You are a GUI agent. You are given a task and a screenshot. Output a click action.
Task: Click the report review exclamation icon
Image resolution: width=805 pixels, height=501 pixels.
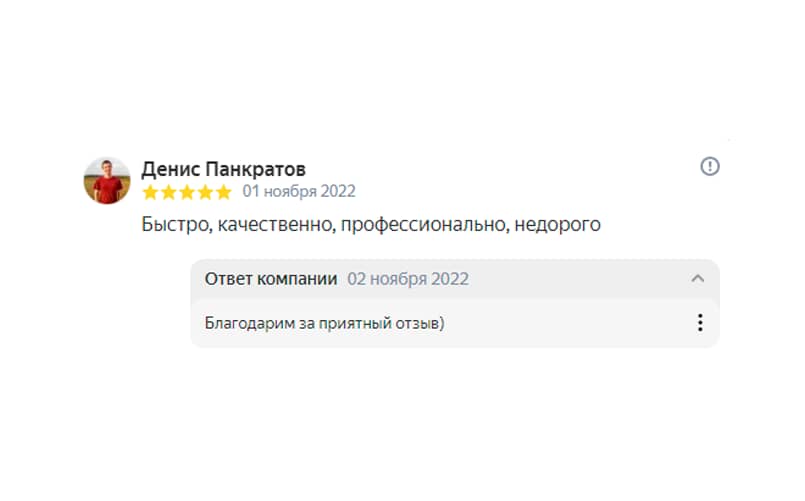tap(710, 167)
